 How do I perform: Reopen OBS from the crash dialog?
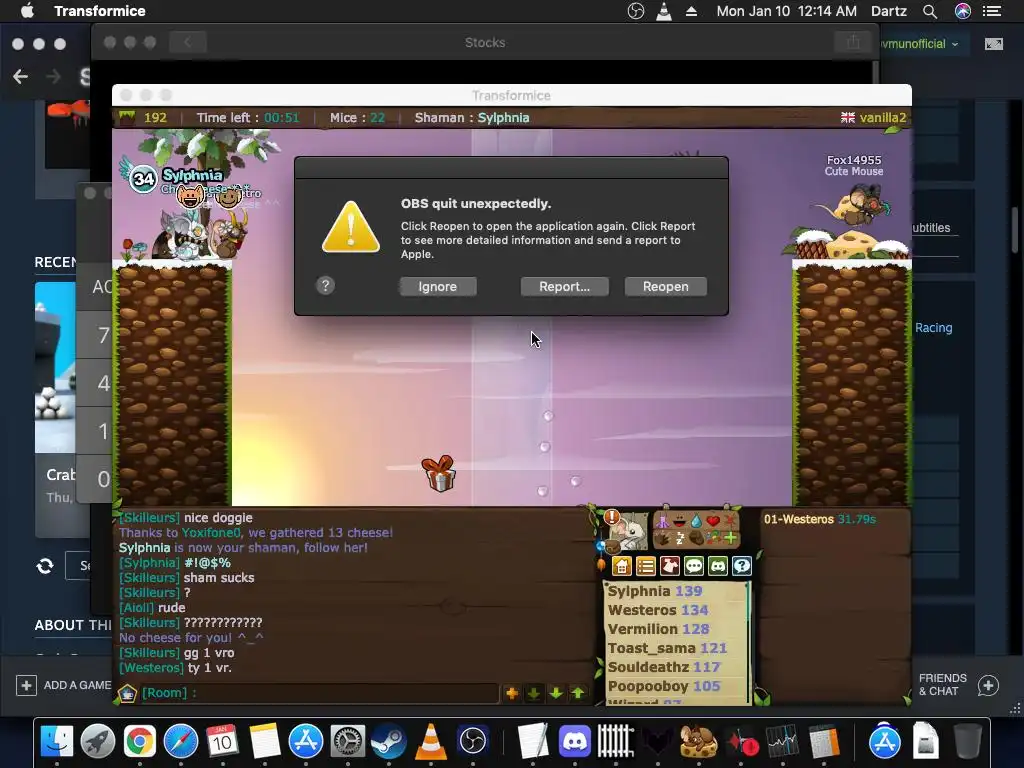tap(665, 286)
